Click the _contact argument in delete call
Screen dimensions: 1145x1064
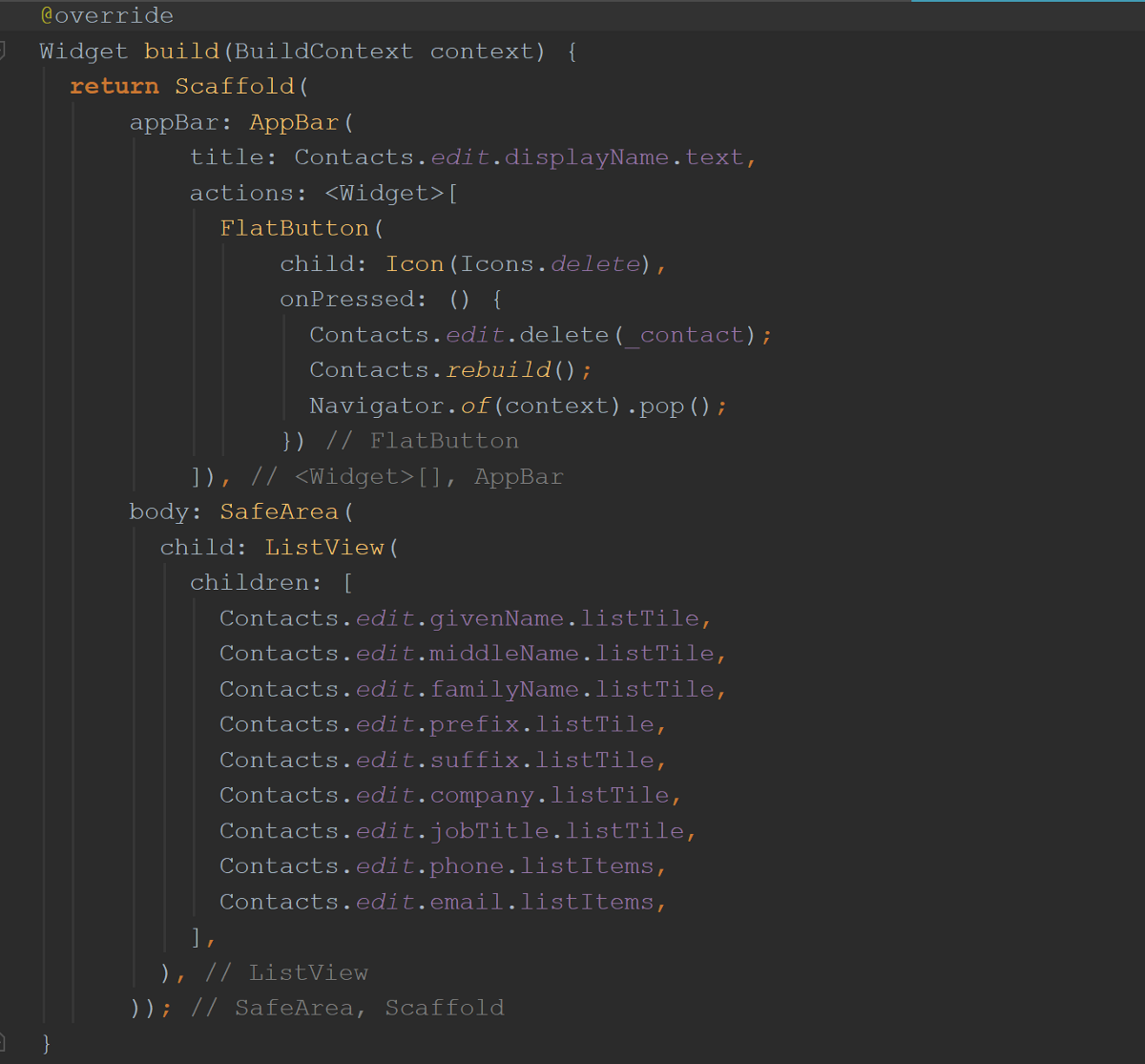[x=683, y=335]
